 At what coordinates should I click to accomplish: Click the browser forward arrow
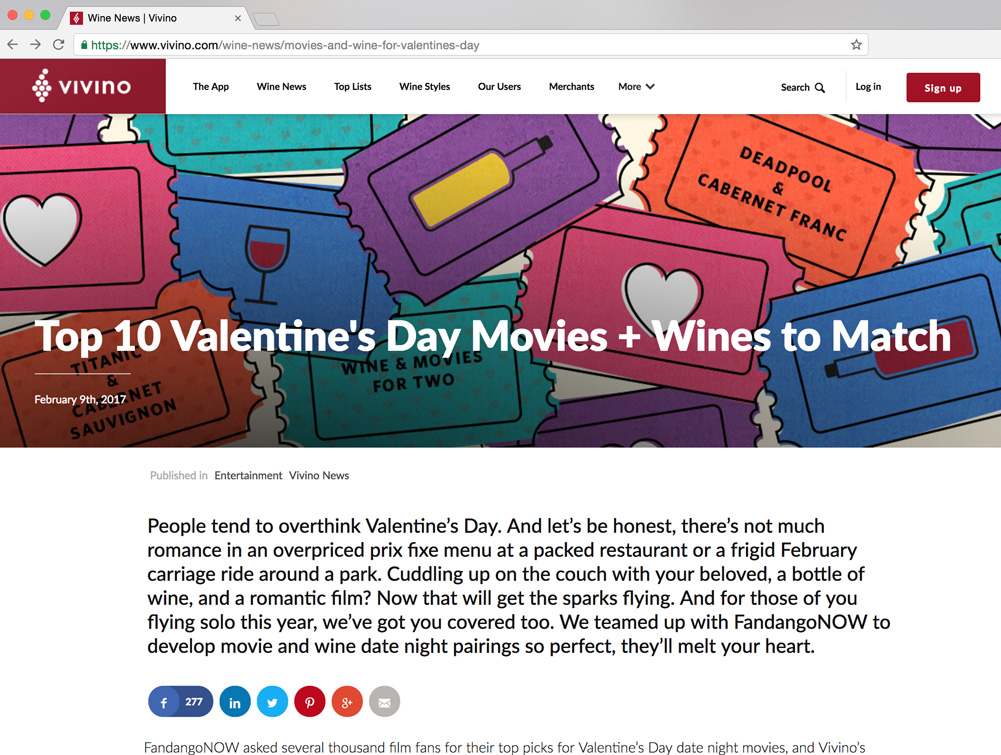35,45
